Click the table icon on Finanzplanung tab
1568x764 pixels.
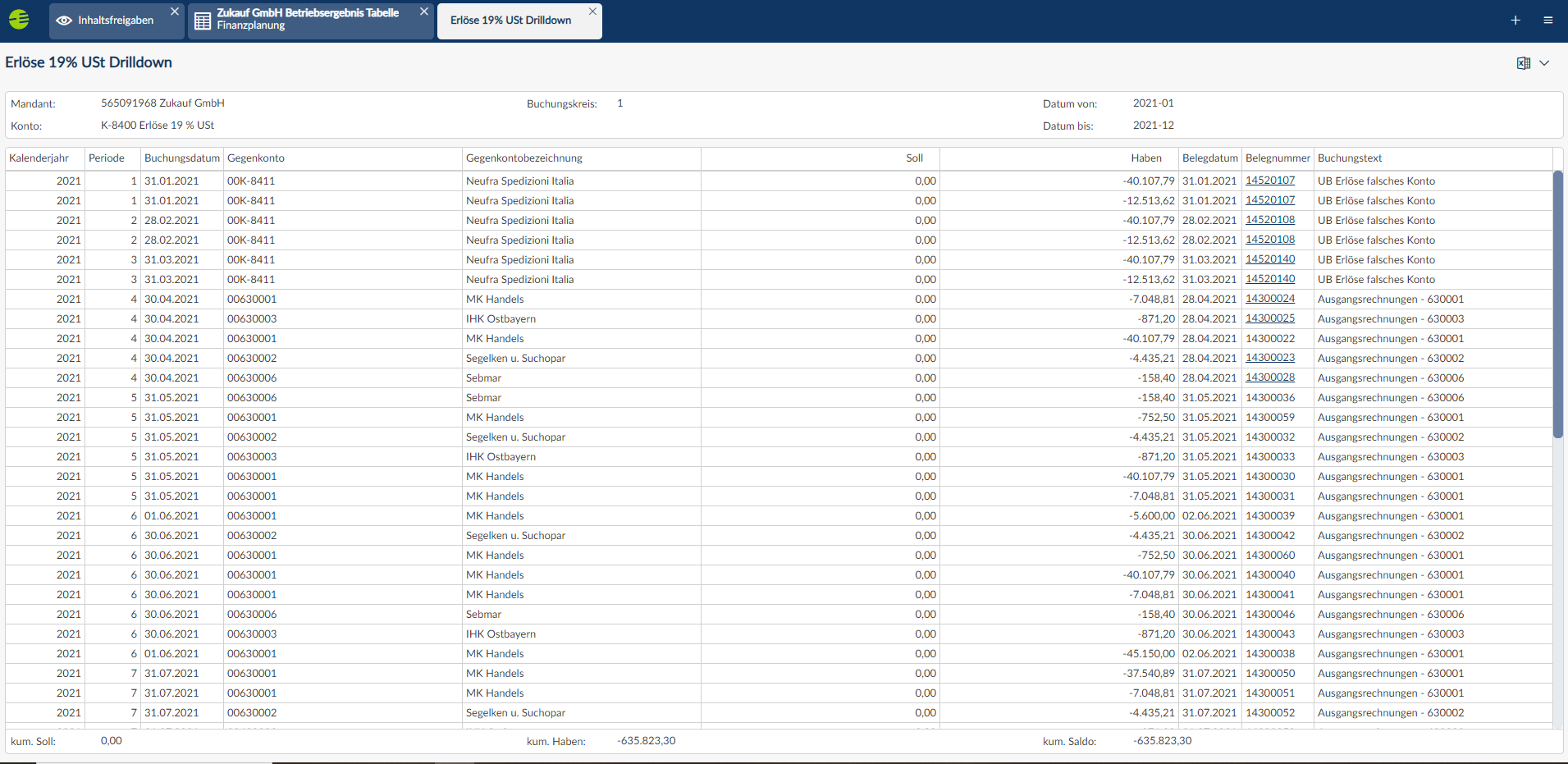(203, 21)
